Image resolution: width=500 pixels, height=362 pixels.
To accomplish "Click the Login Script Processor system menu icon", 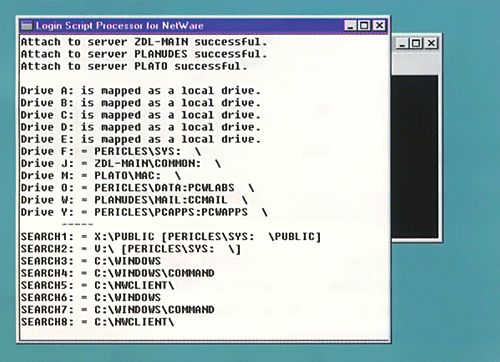I will click(x=27, y=26).
